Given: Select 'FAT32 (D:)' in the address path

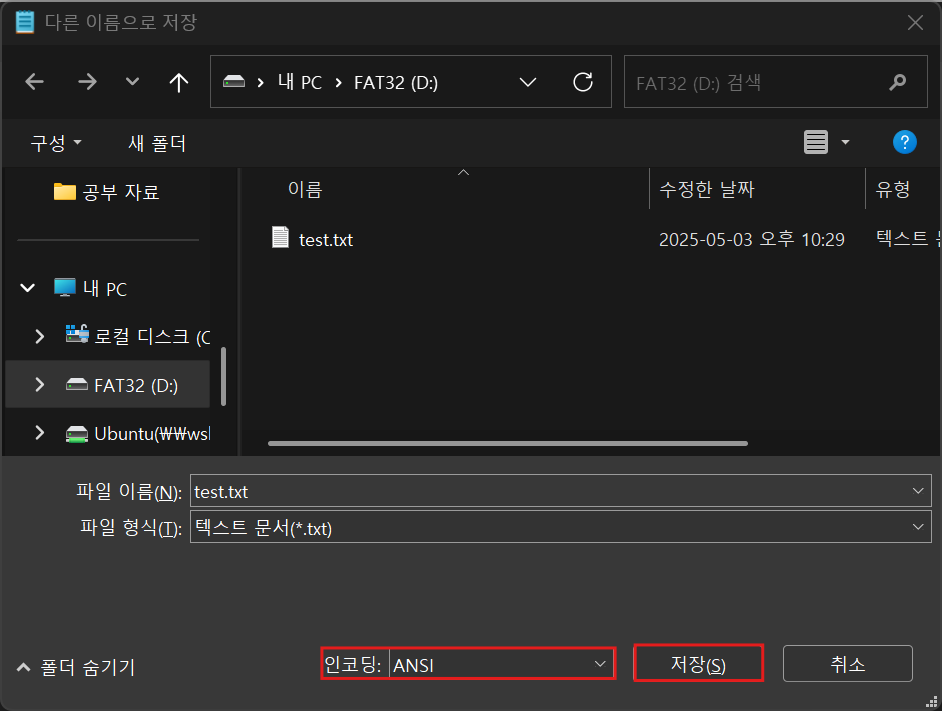Looking at the screenshot, I should (x=396, y=82).
